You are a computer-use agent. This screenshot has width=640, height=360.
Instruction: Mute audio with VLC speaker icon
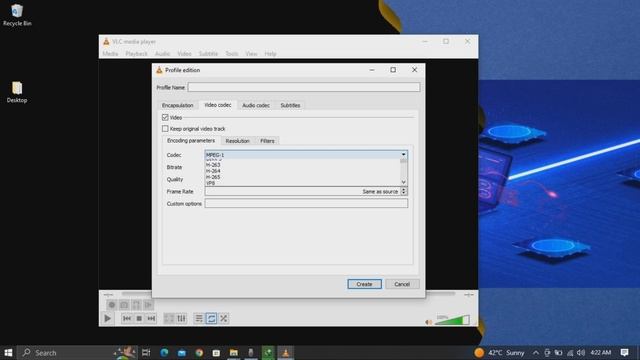click(429, 322)
